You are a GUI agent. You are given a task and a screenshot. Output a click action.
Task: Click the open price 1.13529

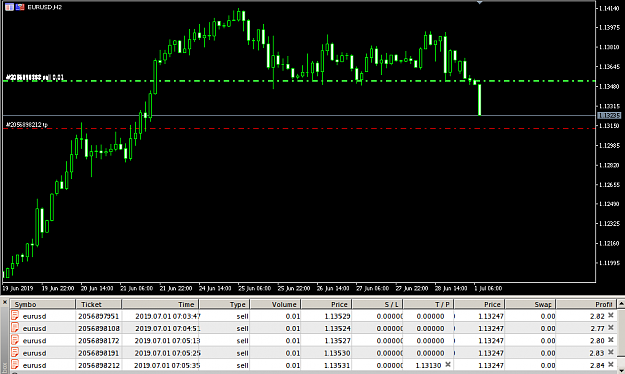(x=337, y=316)
